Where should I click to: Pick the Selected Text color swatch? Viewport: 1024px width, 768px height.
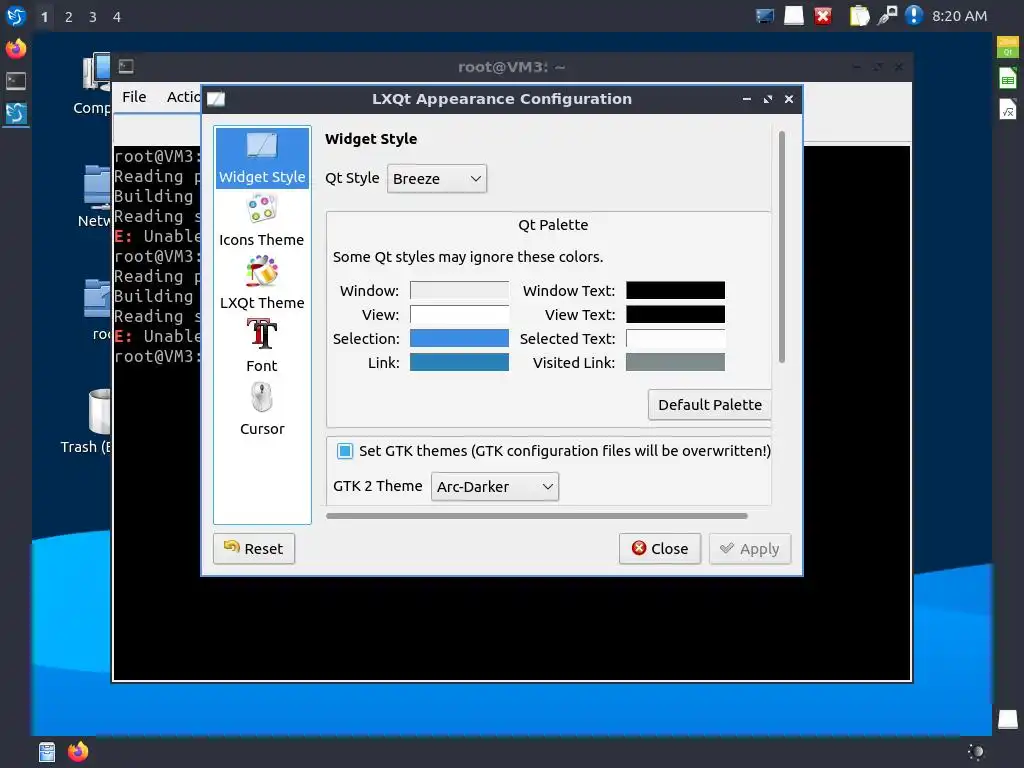(675, 338)
